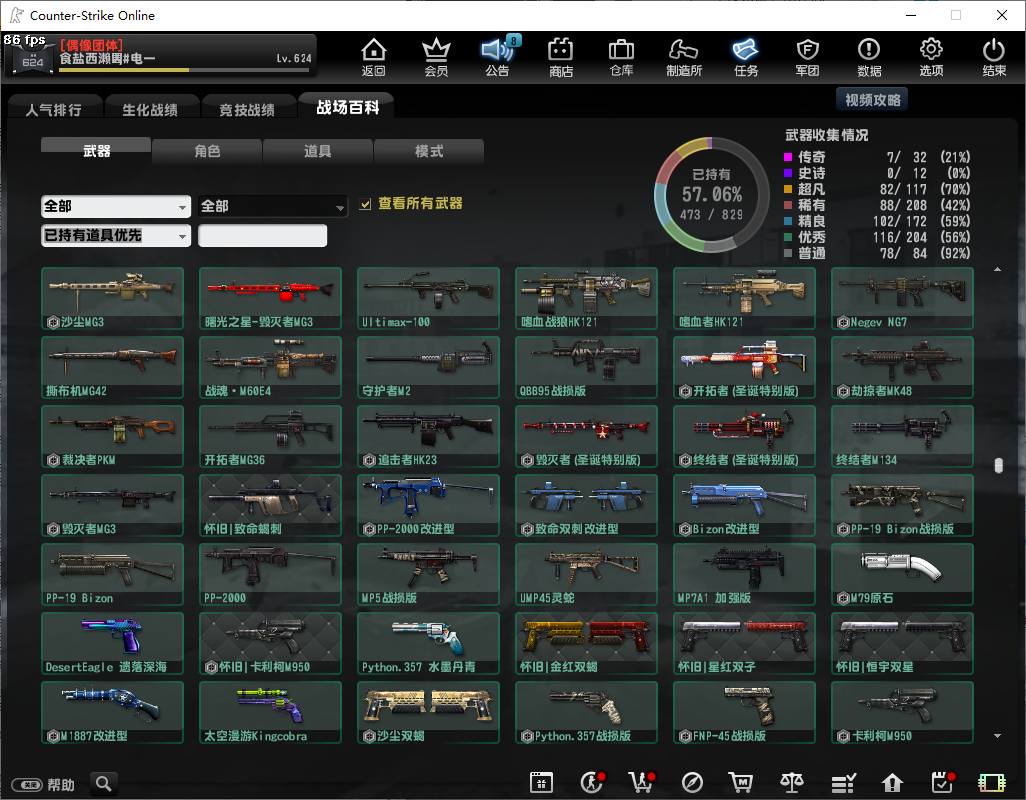Click the magnifier search icon beside 帮助
Image resolution: width=1026 pixels, height=800 pixels.
[103, 783]
